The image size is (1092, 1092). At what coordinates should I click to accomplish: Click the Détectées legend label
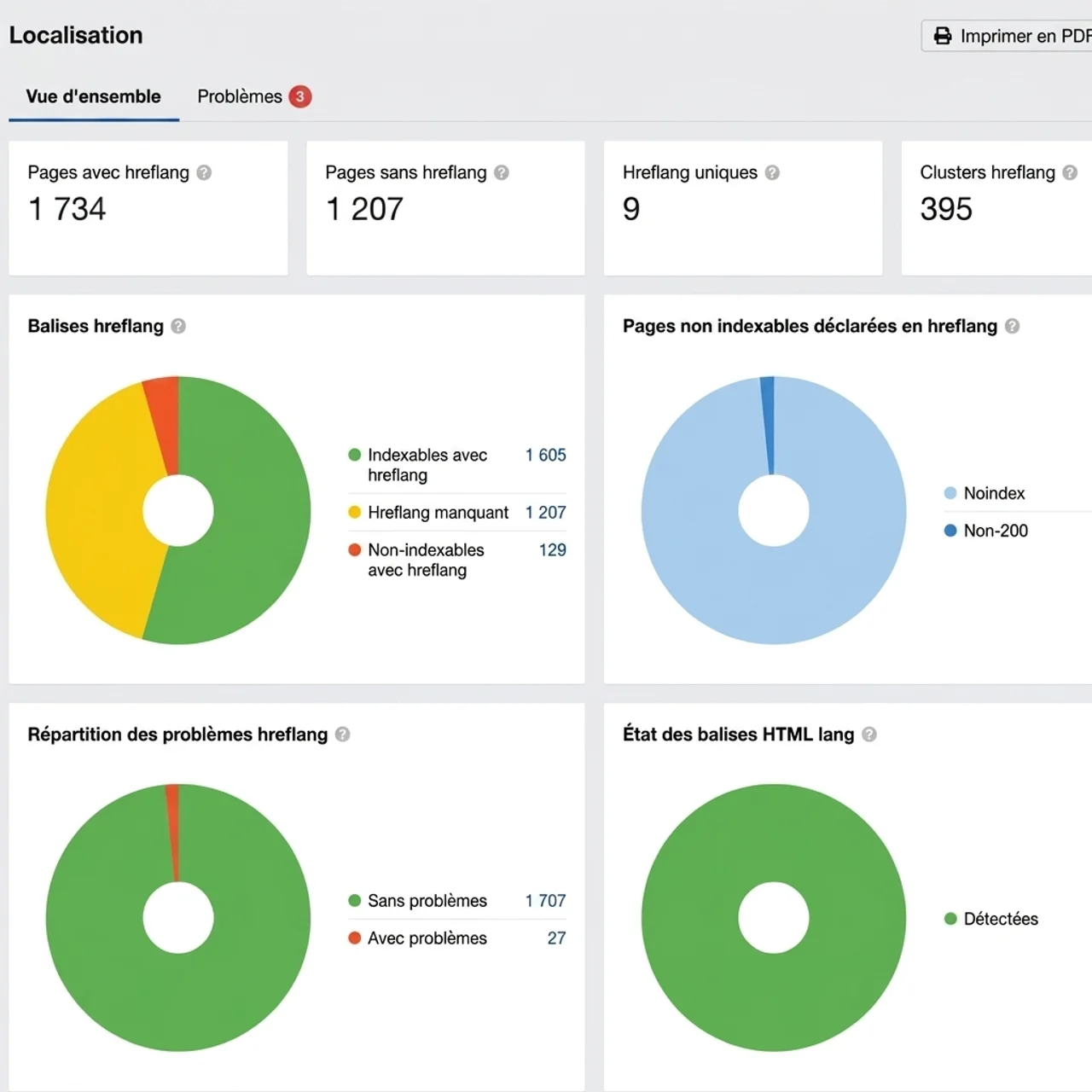click(1001, 919)
